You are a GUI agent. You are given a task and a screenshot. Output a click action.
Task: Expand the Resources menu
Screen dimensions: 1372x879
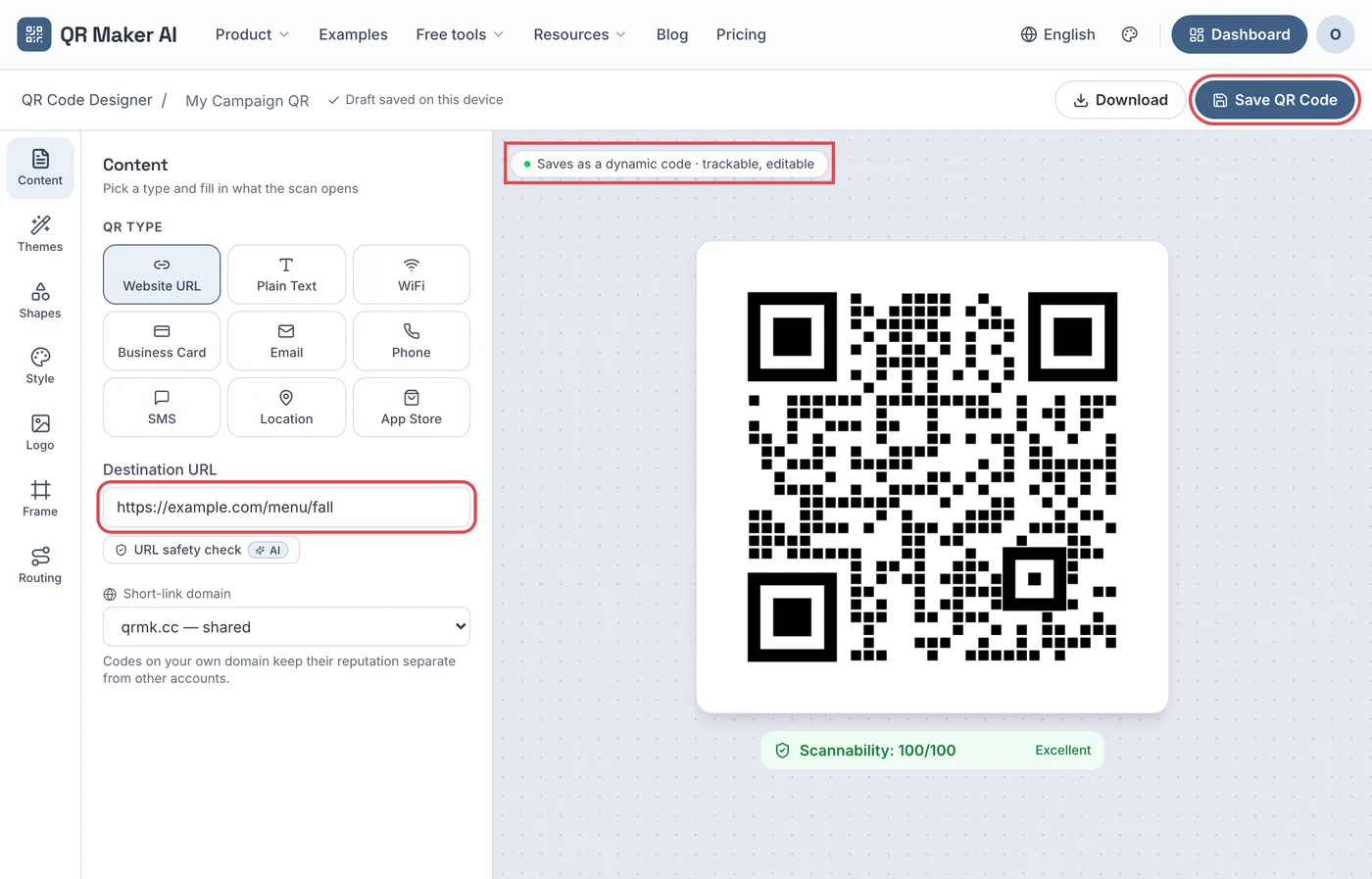point(579,34)
